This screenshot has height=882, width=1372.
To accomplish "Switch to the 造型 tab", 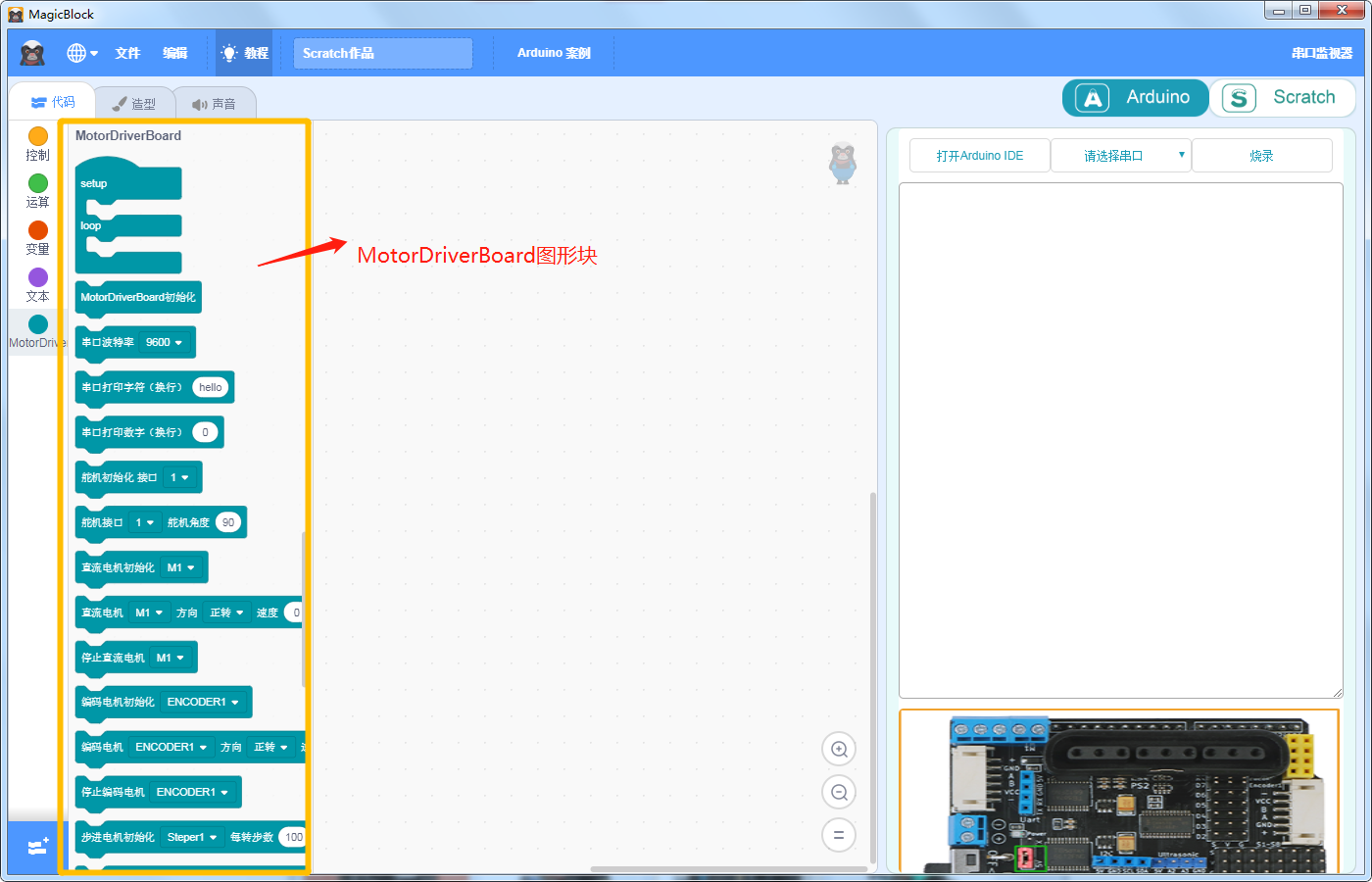I will click(135, 104).
